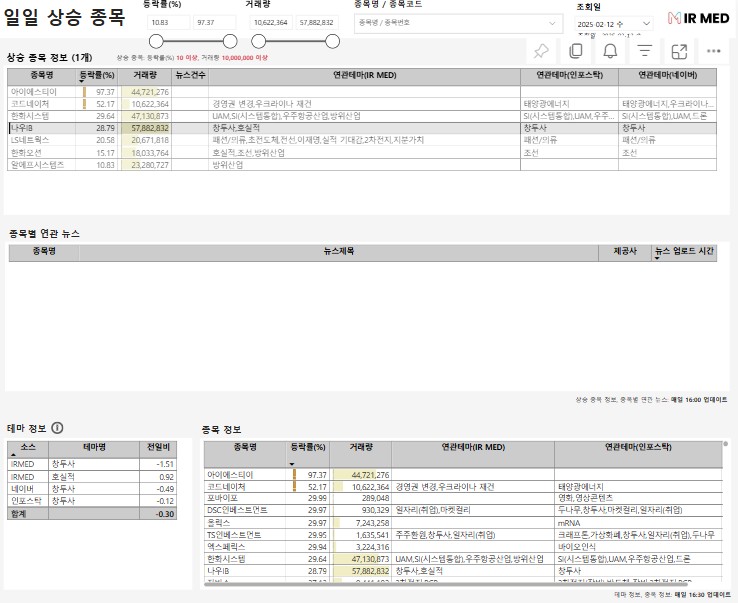Select highlighted 나우IB row in top table
Image resolution: width=738 pixels, height=603 pixels.
click(362, 128)
